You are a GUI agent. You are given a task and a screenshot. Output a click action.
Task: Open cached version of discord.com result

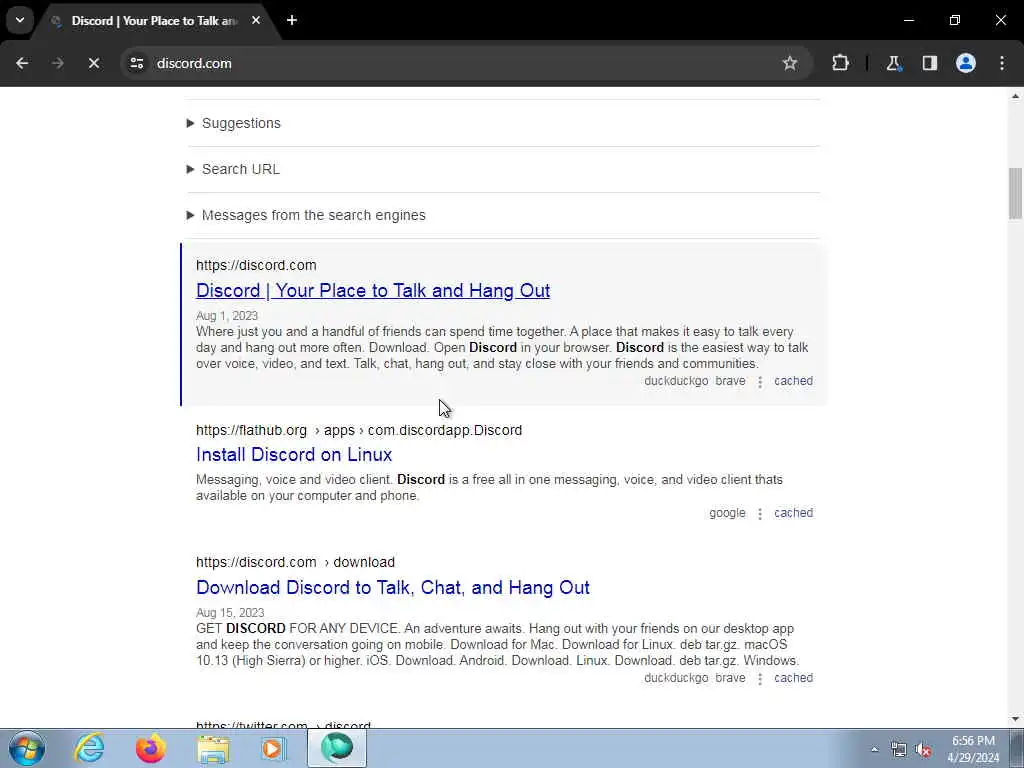pos(793,381)
